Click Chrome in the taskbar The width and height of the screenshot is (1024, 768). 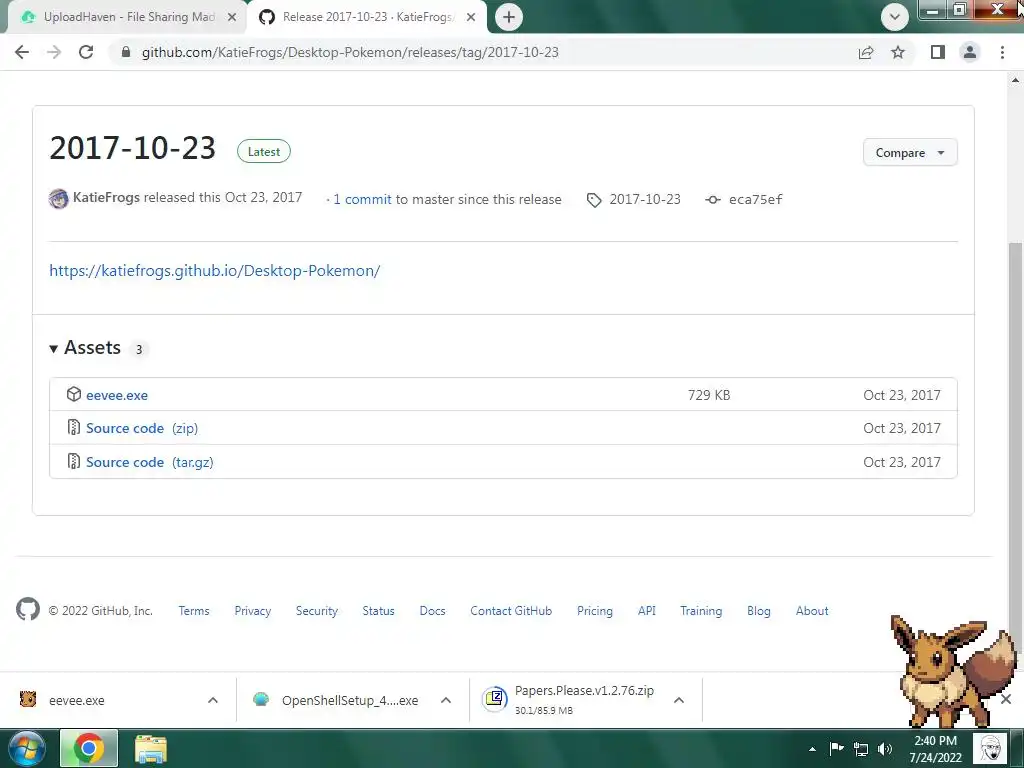[89, 748]
